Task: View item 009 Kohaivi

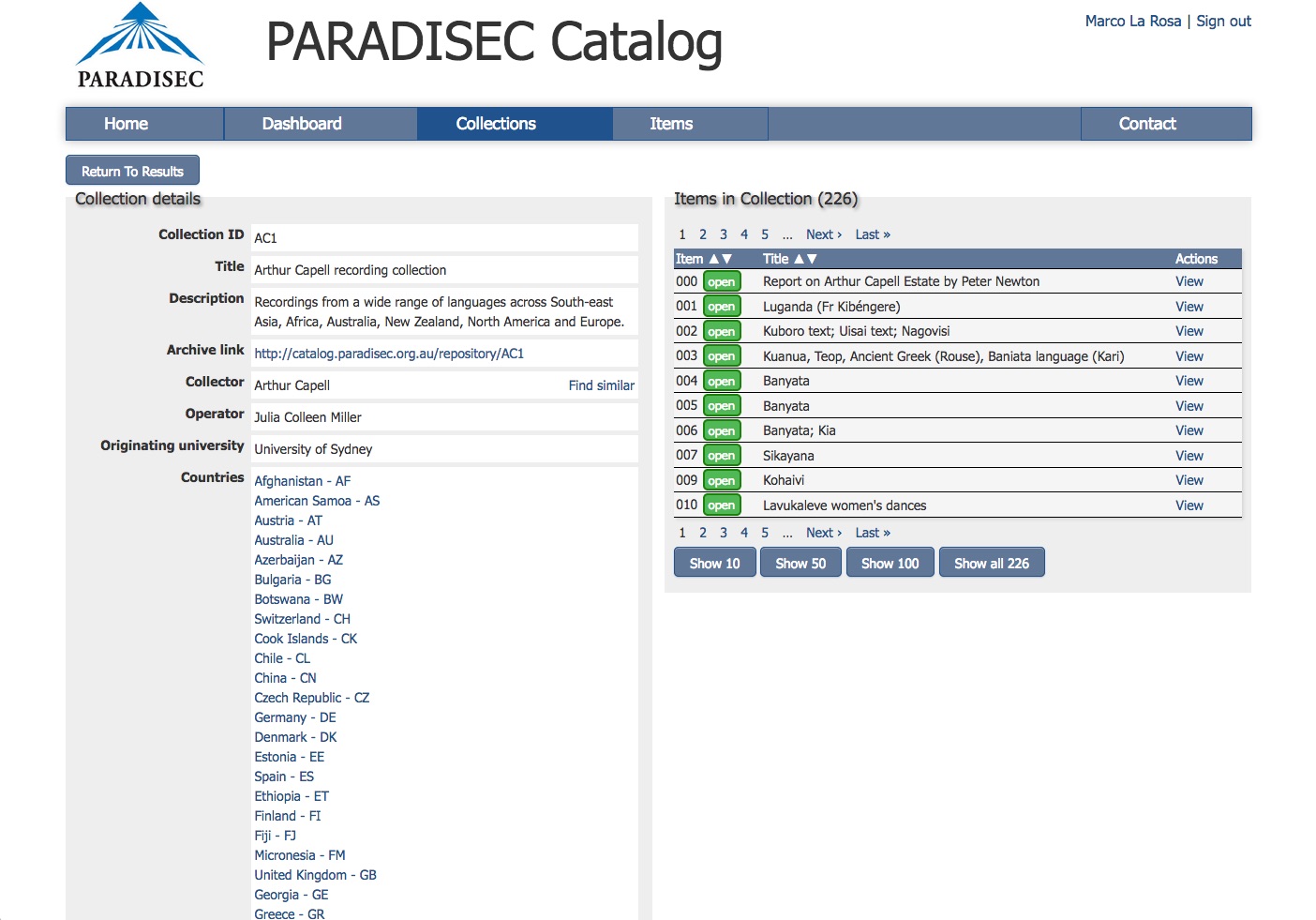Action: (x=1189, y=480)
